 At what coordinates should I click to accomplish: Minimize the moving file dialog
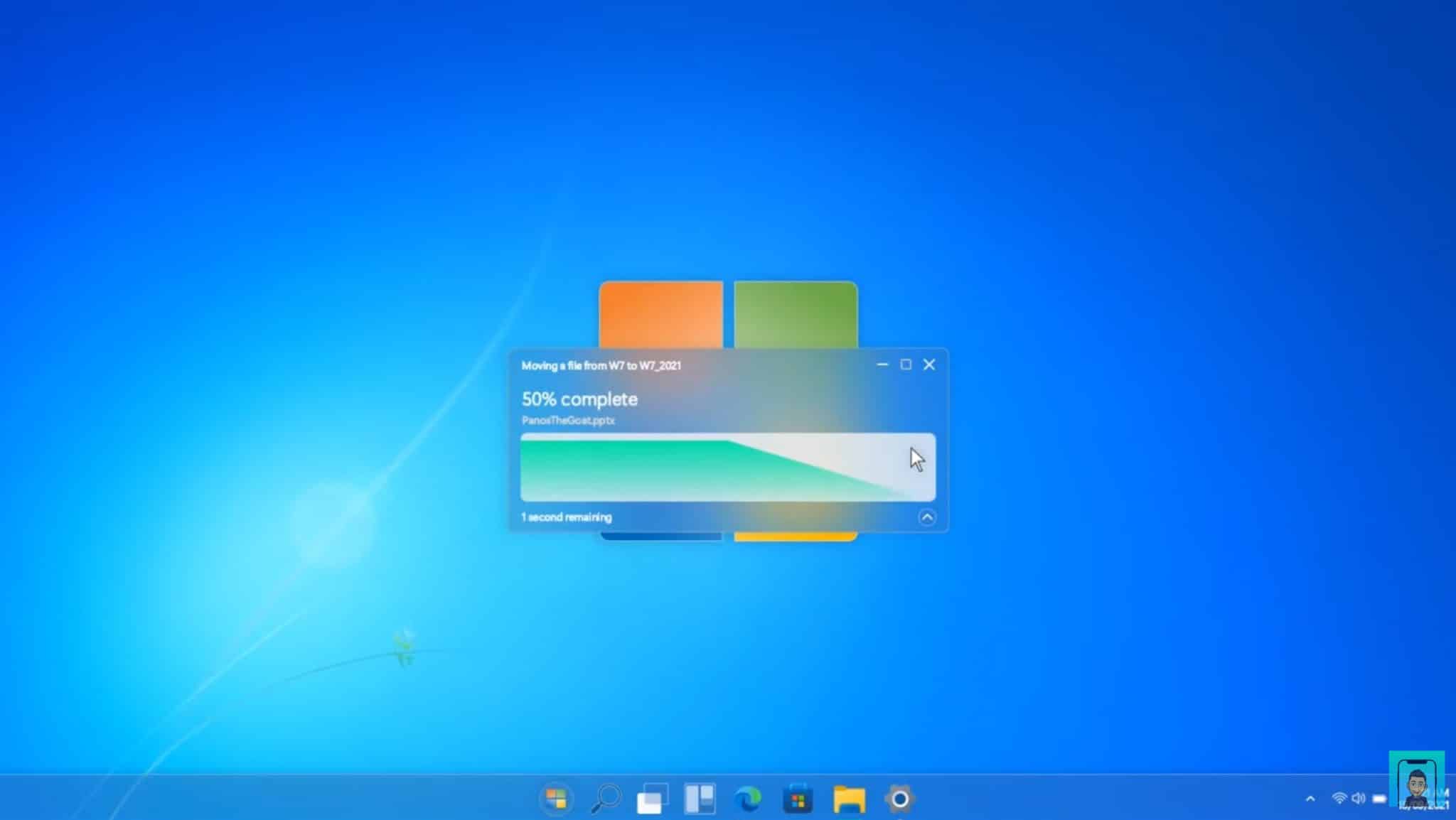[x=882, y=365]
